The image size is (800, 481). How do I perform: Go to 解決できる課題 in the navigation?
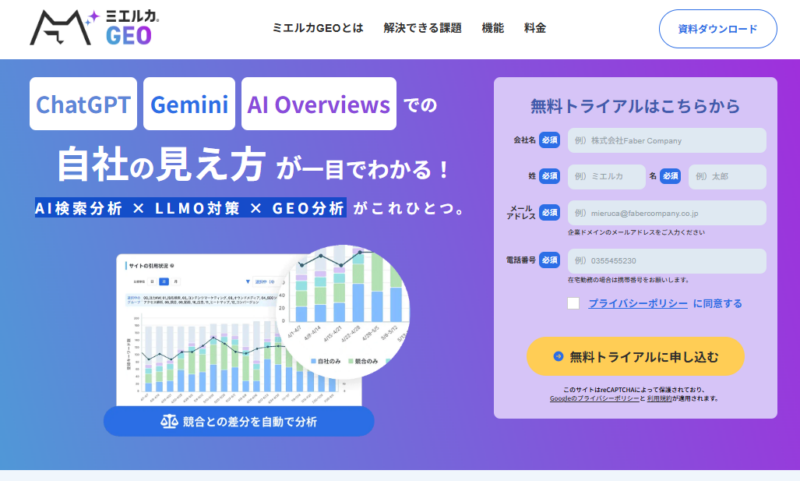pyautogui.click(x=422, y=28)
